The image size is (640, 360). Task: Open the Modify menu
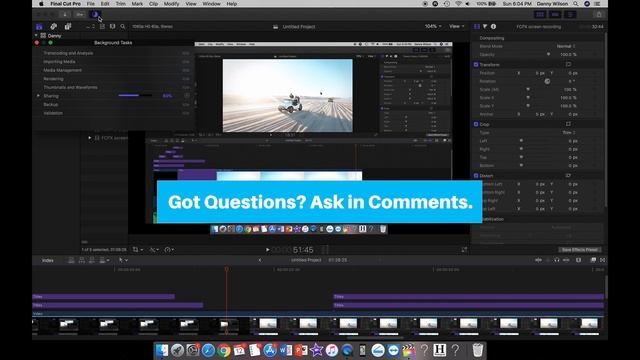pos(171,4)
